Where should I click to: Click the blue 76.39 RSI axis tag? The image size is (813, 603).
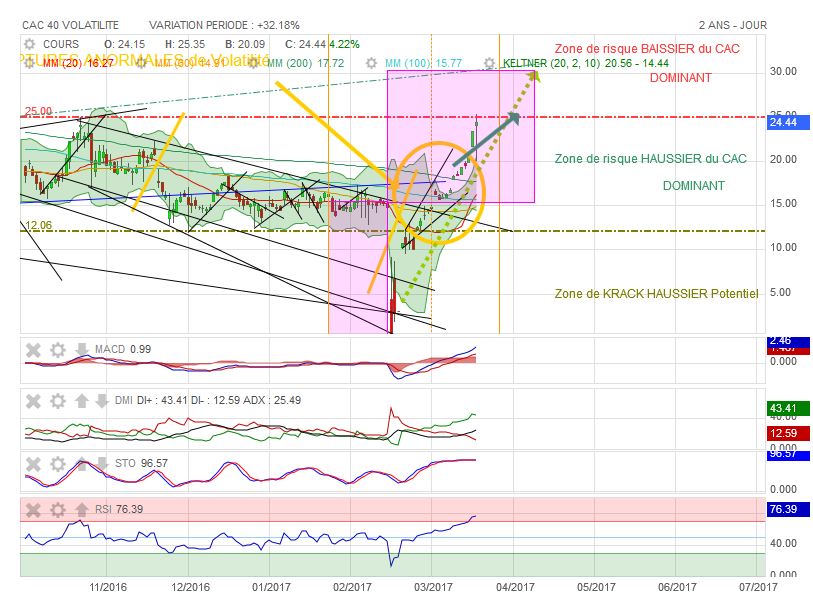click(x=788, y=509)
